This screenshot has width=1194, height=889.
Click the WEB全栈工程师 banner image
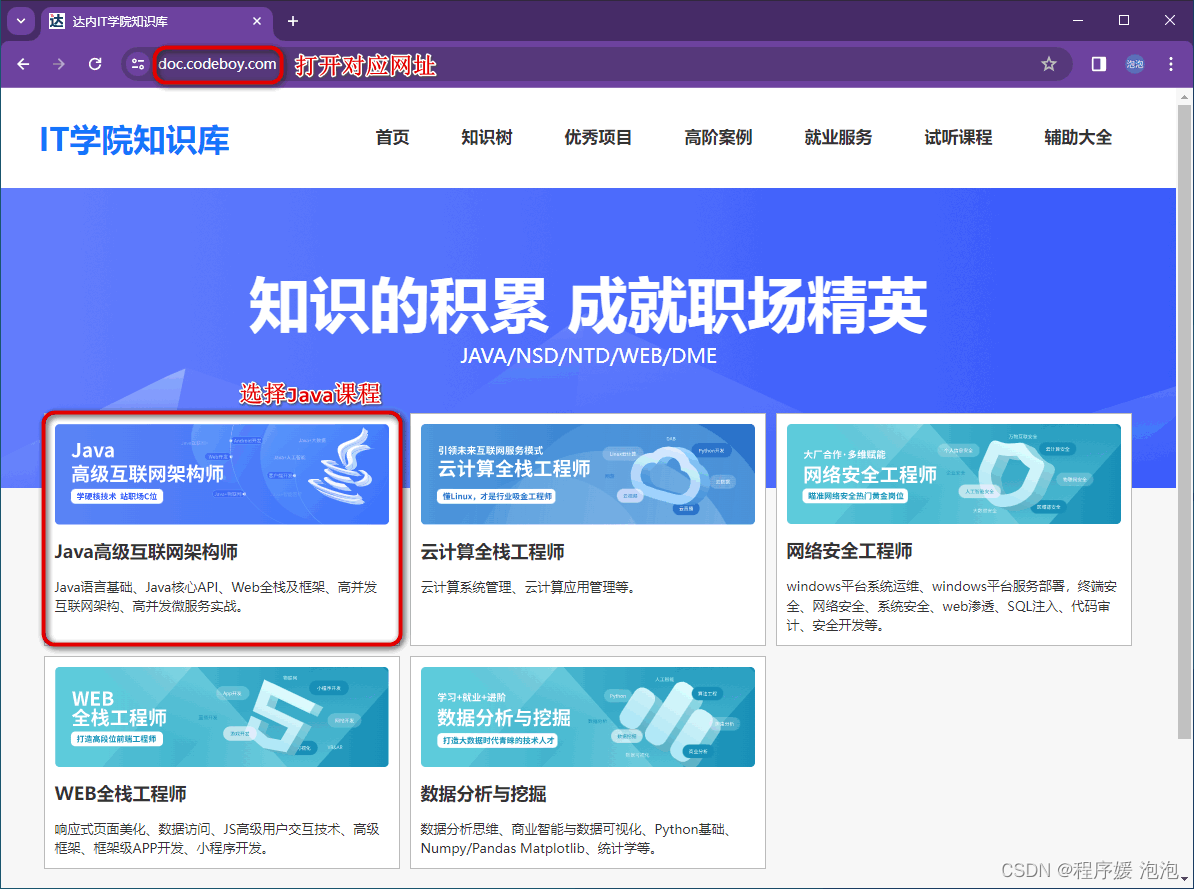point(222,717)
